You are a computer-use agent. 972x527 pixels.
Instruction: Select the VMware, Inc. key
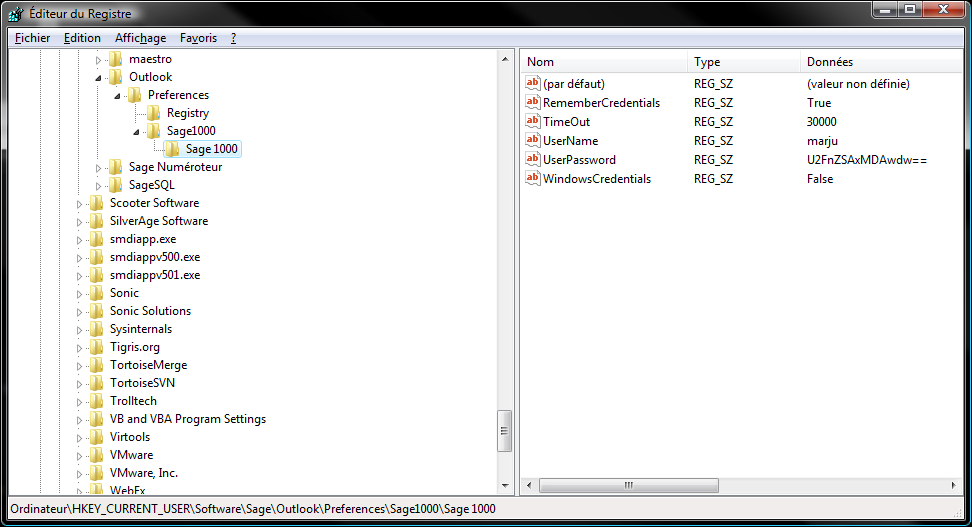(144, 472)
